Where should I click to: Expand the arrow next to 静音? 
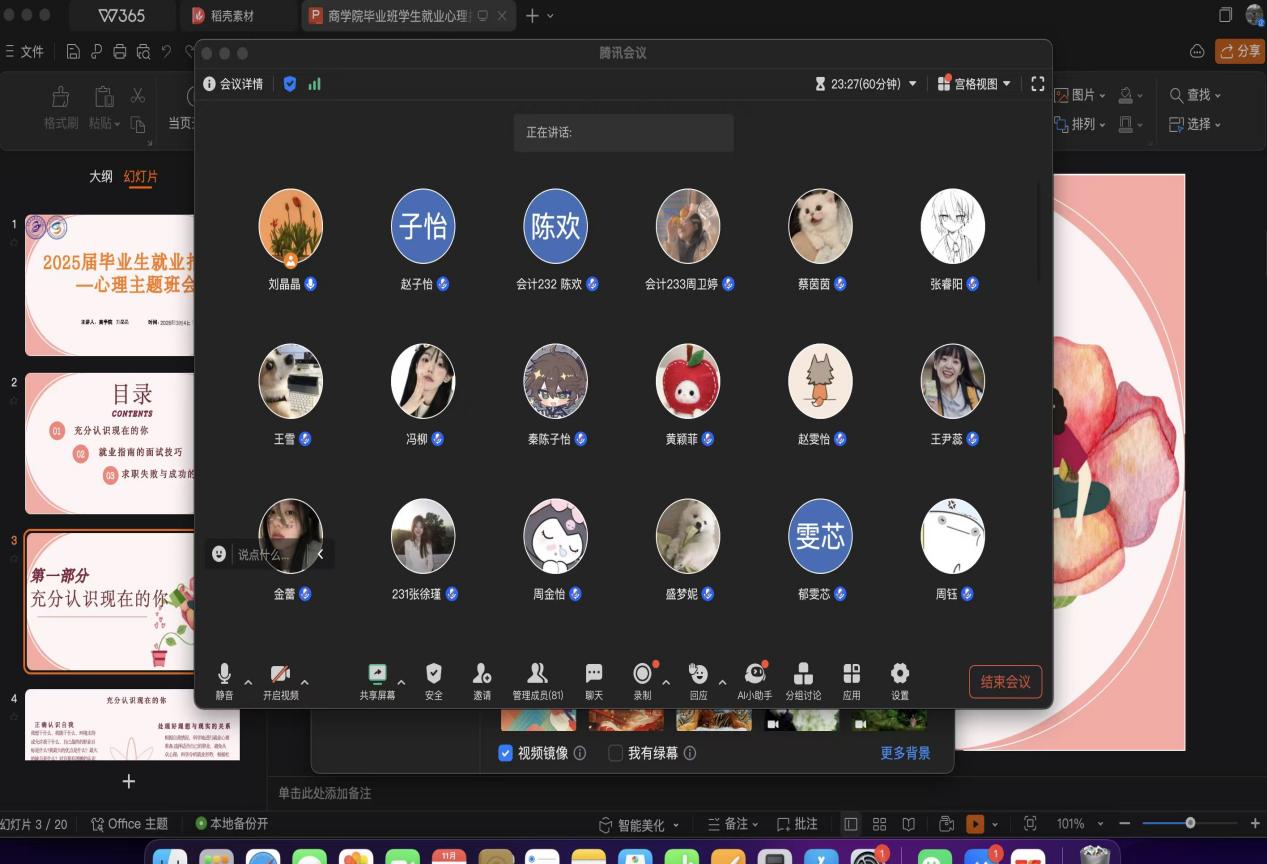(248, 682)
